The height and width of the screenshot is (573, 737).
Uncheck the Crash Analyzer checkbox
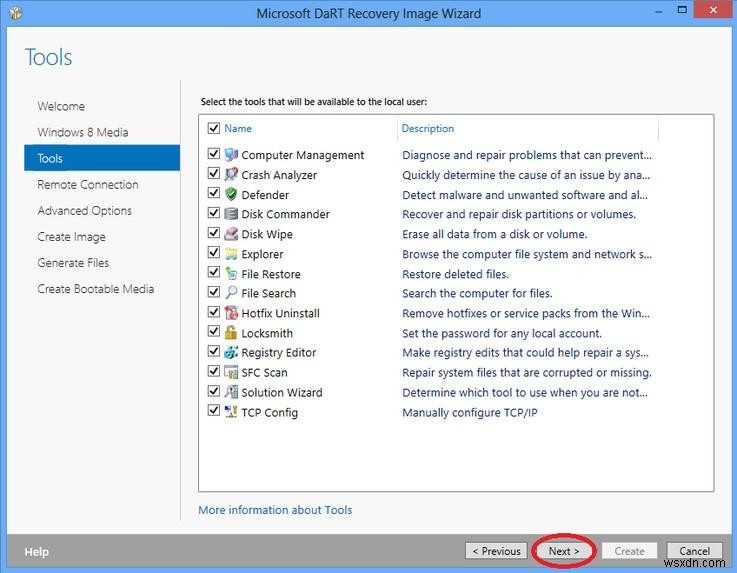(x=213, y=173)
